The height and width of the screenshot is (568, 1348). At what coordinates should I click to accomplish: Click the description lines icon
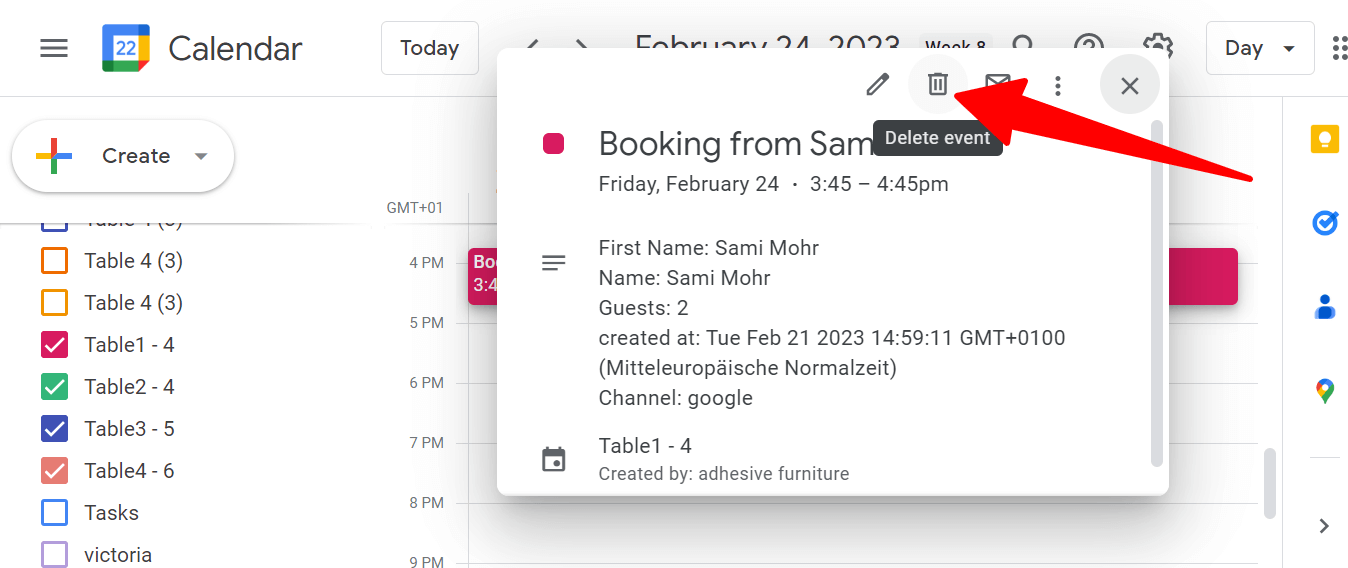(x=553, y=263)
